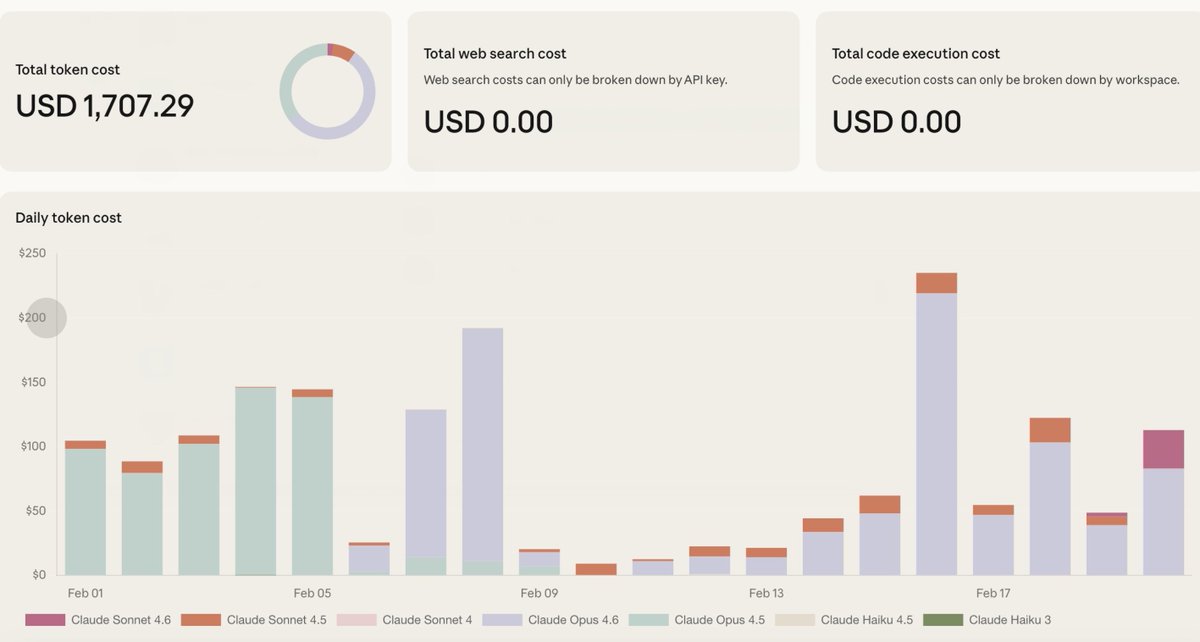The image size is (1200, 642).
Task: Click the gray circle near the $200 gridline
Action: coord(45,317)
